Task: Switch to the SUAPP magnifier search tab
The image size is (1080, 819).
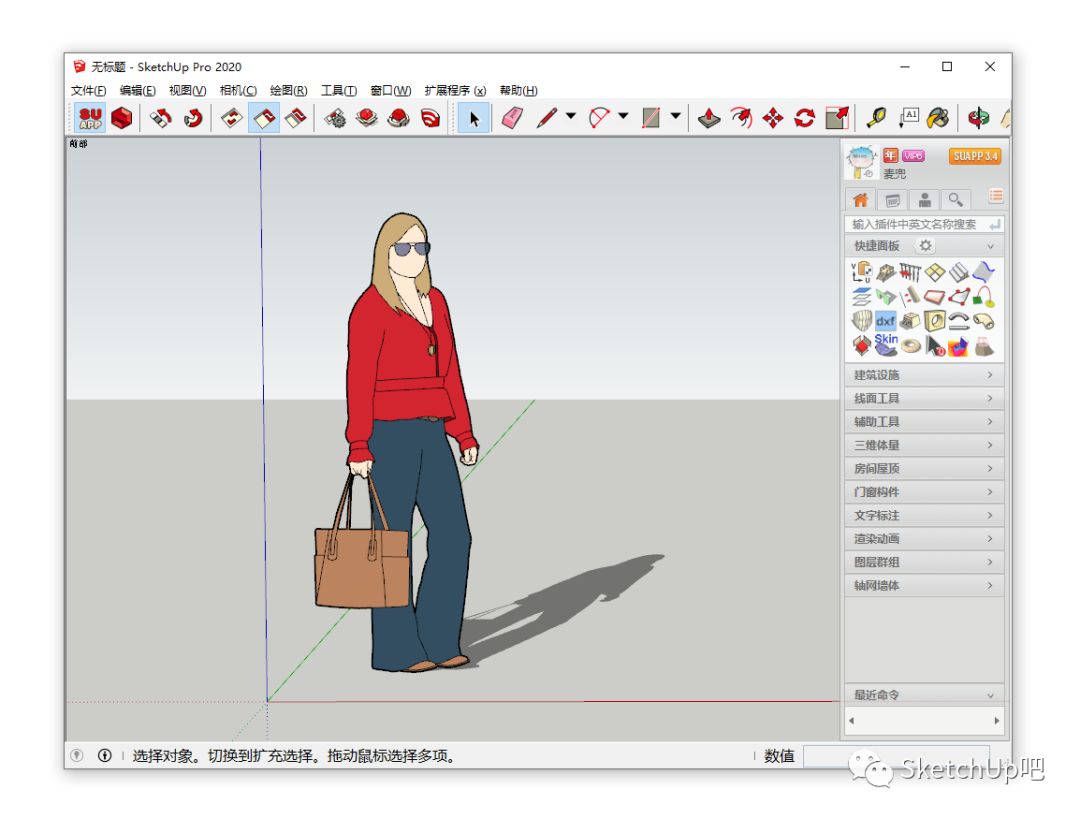Action: tap(956, 200)
